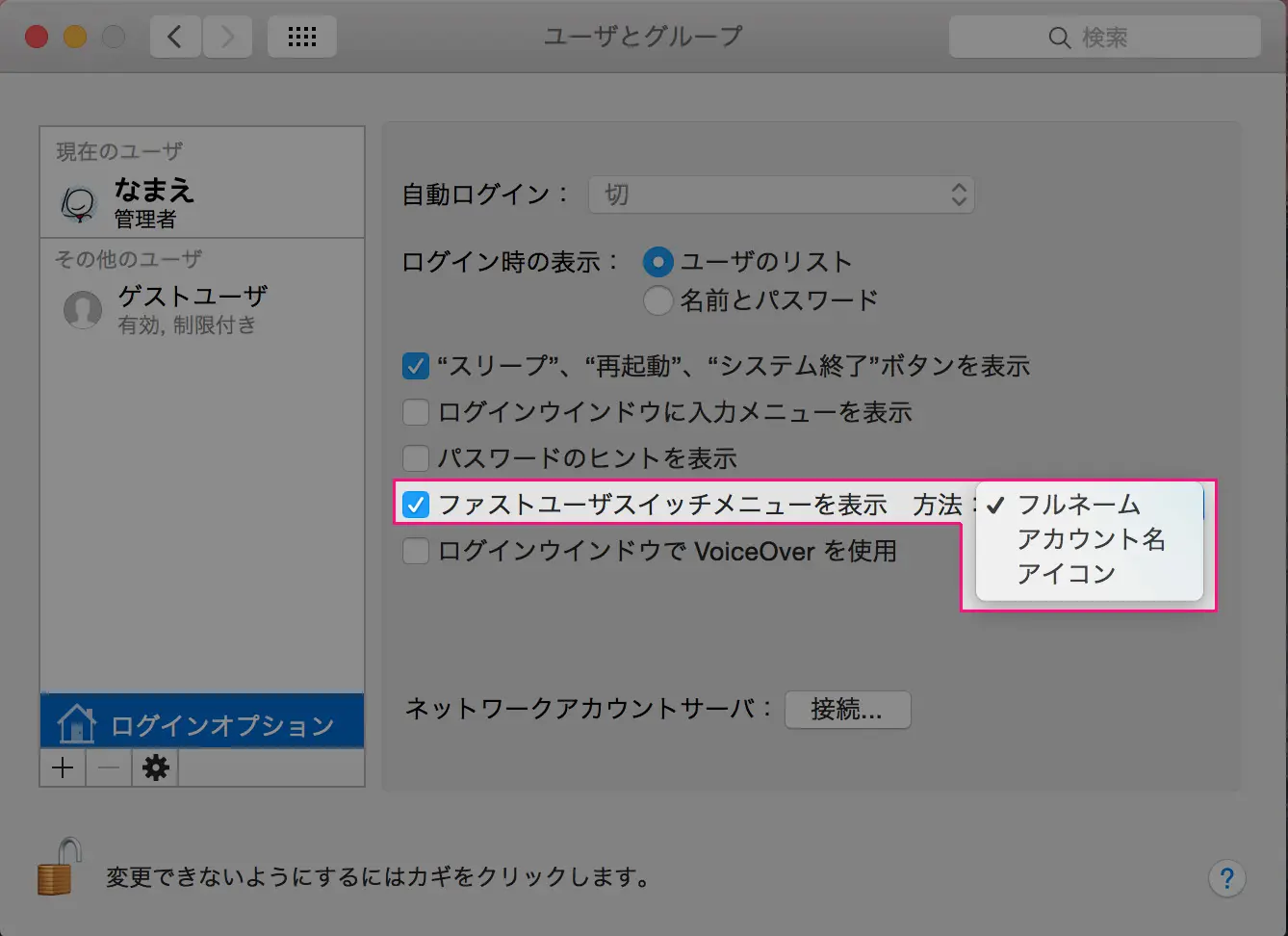This screenshot has width=1288, height=936.
Task: Select ゲストユーザ in the user list
Action: pos(193,309)
